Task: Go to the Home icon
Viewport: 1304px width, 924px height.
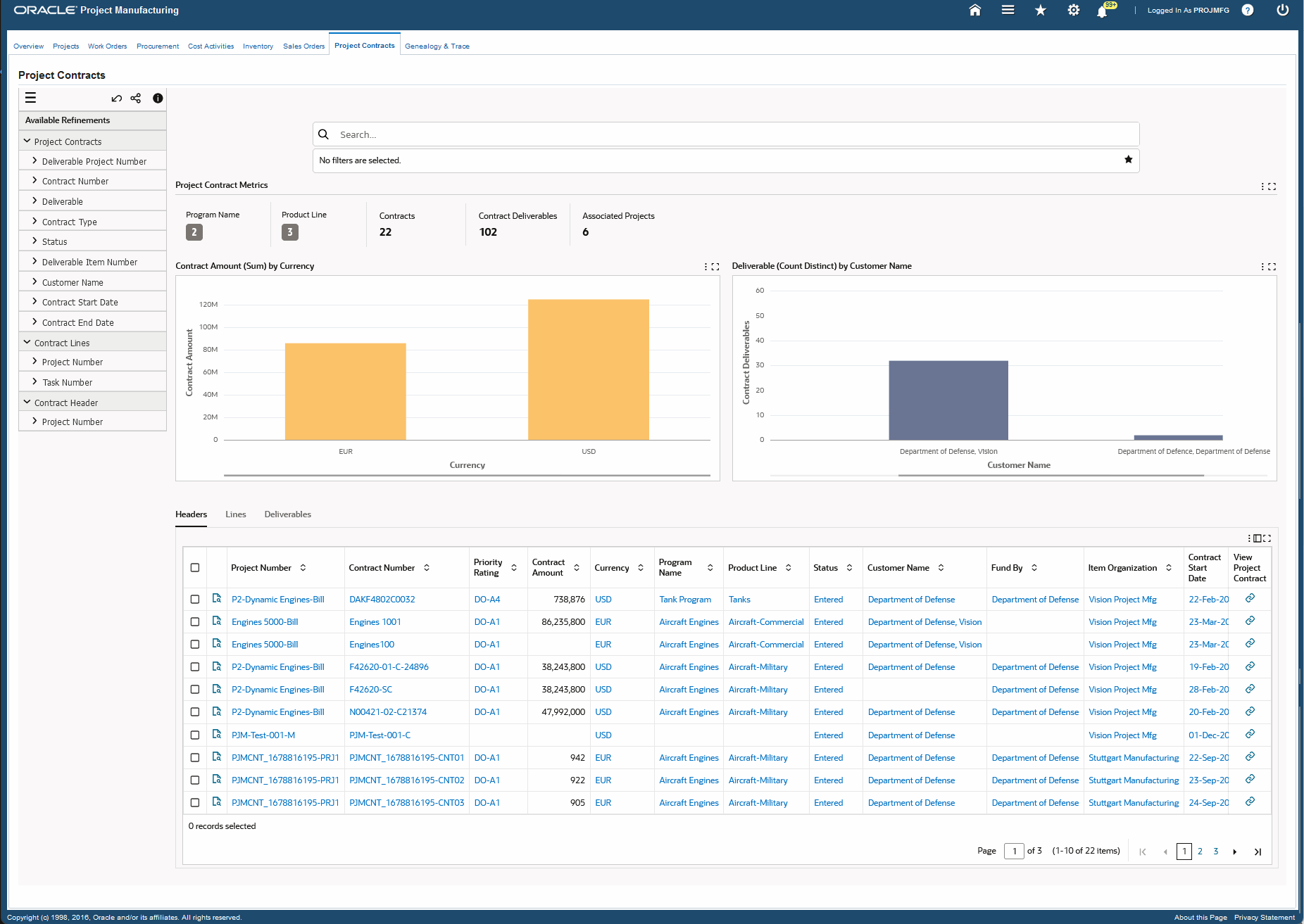Action: 974,10
